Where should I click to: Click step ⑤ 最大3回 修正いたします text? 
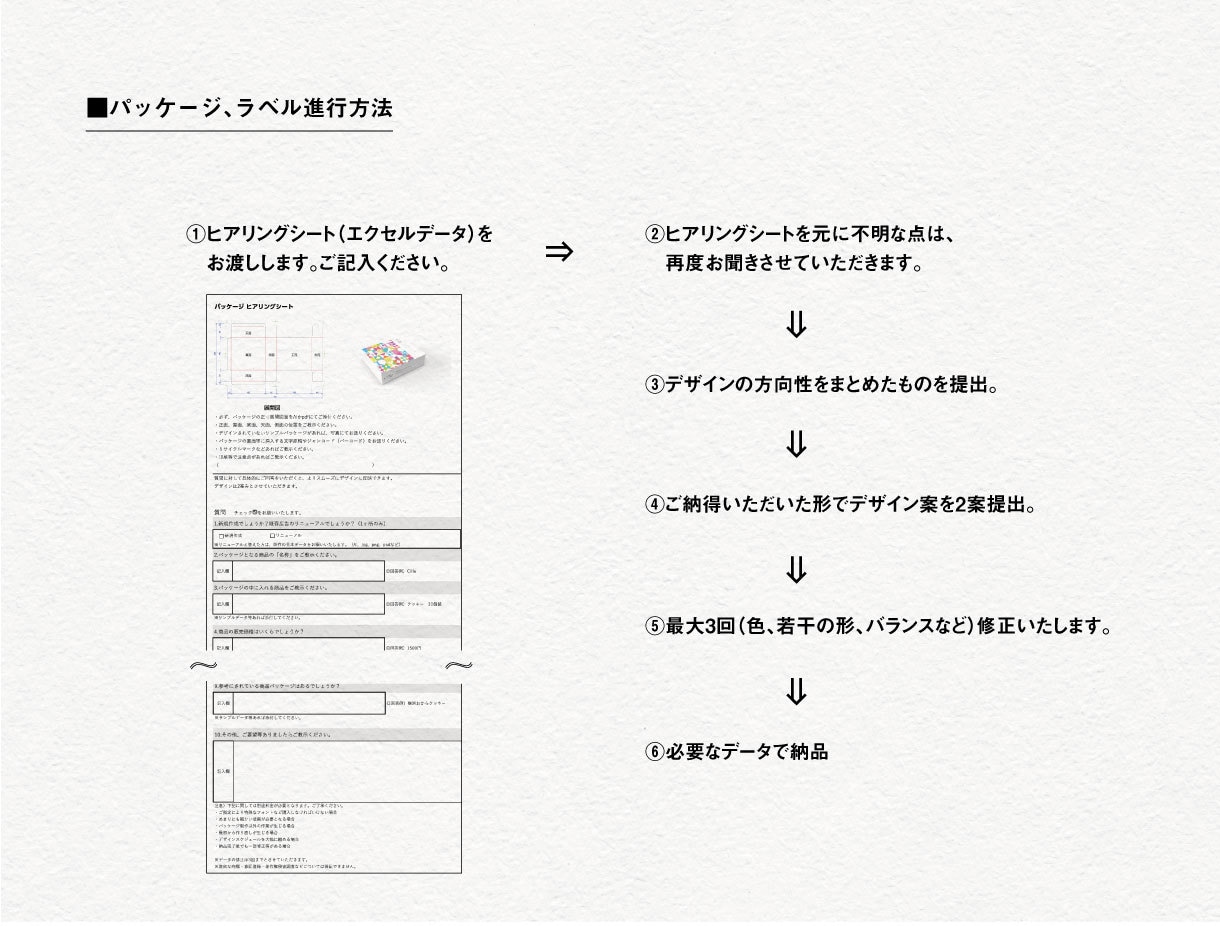[x=880, y=627]
